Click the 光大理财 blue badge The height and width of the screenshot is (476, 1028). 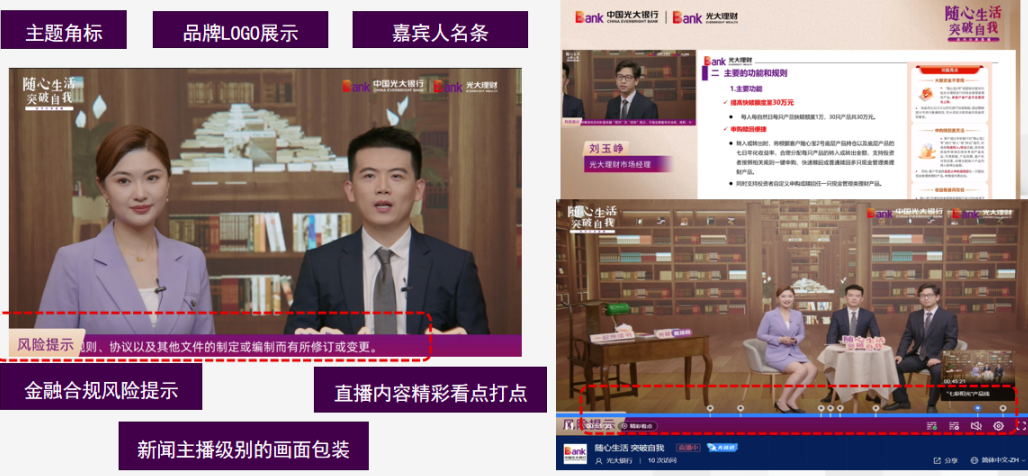[723, 447]
